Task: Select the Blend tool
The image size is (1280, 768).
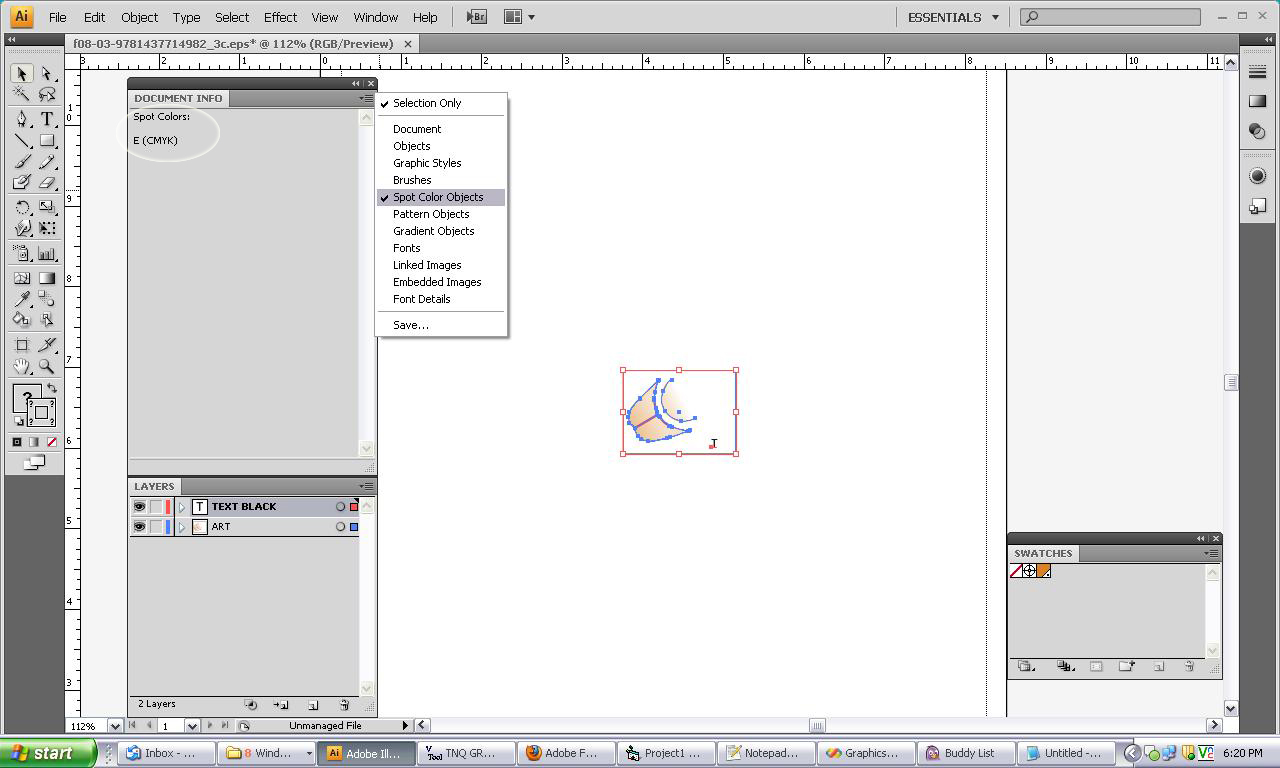Action: pyautogui.click(x=47, y=299)
